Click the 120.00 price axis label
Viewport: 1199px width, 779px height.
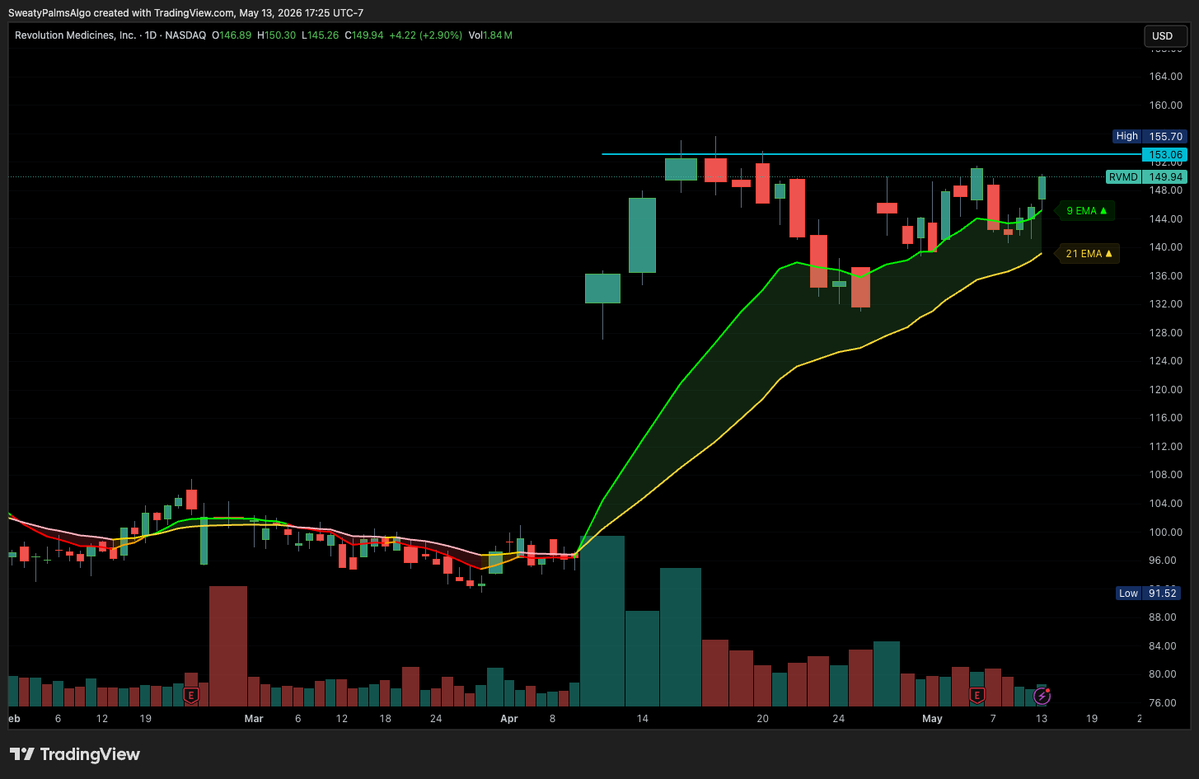(x=1165, y=390)
